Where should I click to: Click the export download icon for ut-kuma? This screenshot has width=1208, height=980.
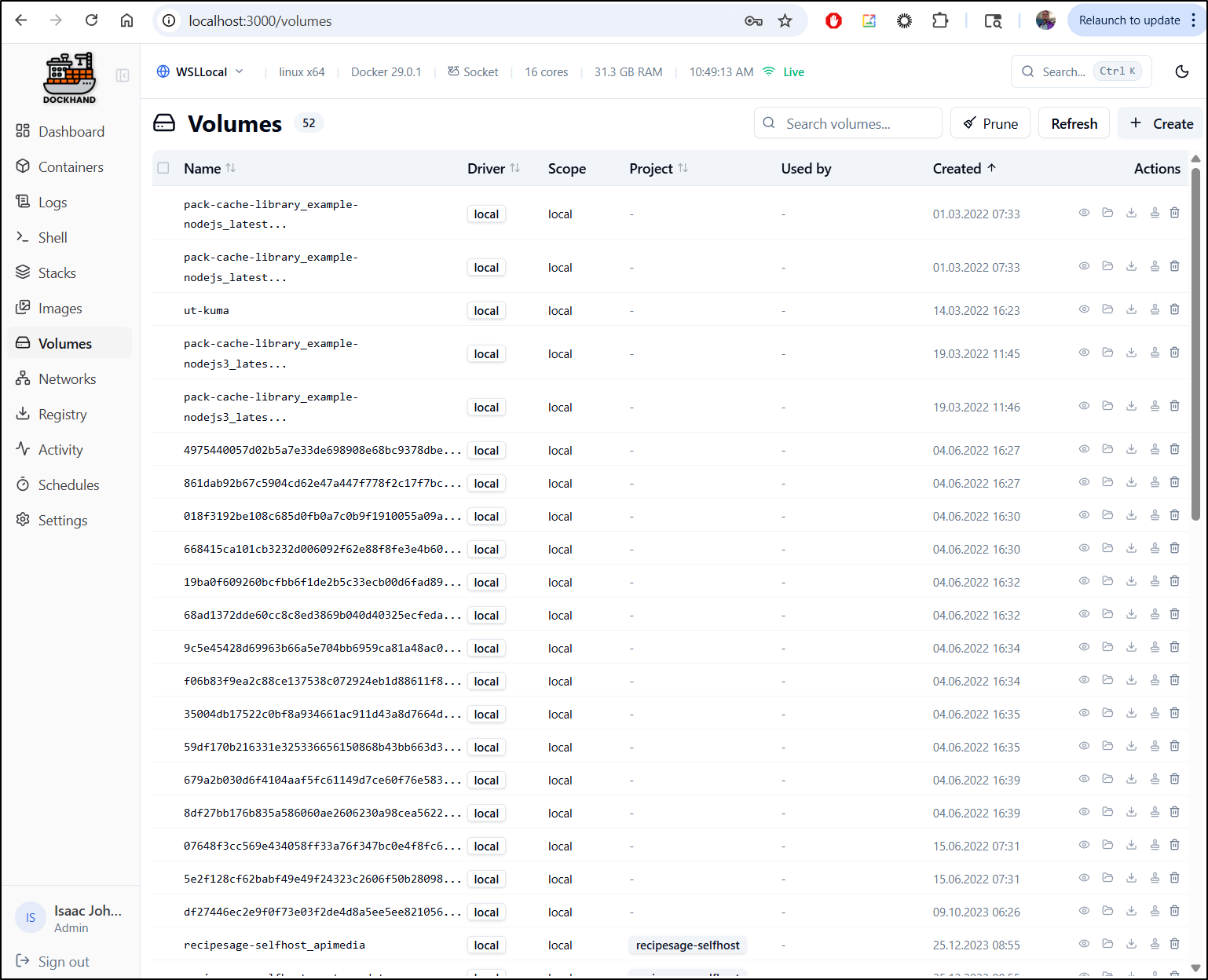click(x=1131, y=309)
